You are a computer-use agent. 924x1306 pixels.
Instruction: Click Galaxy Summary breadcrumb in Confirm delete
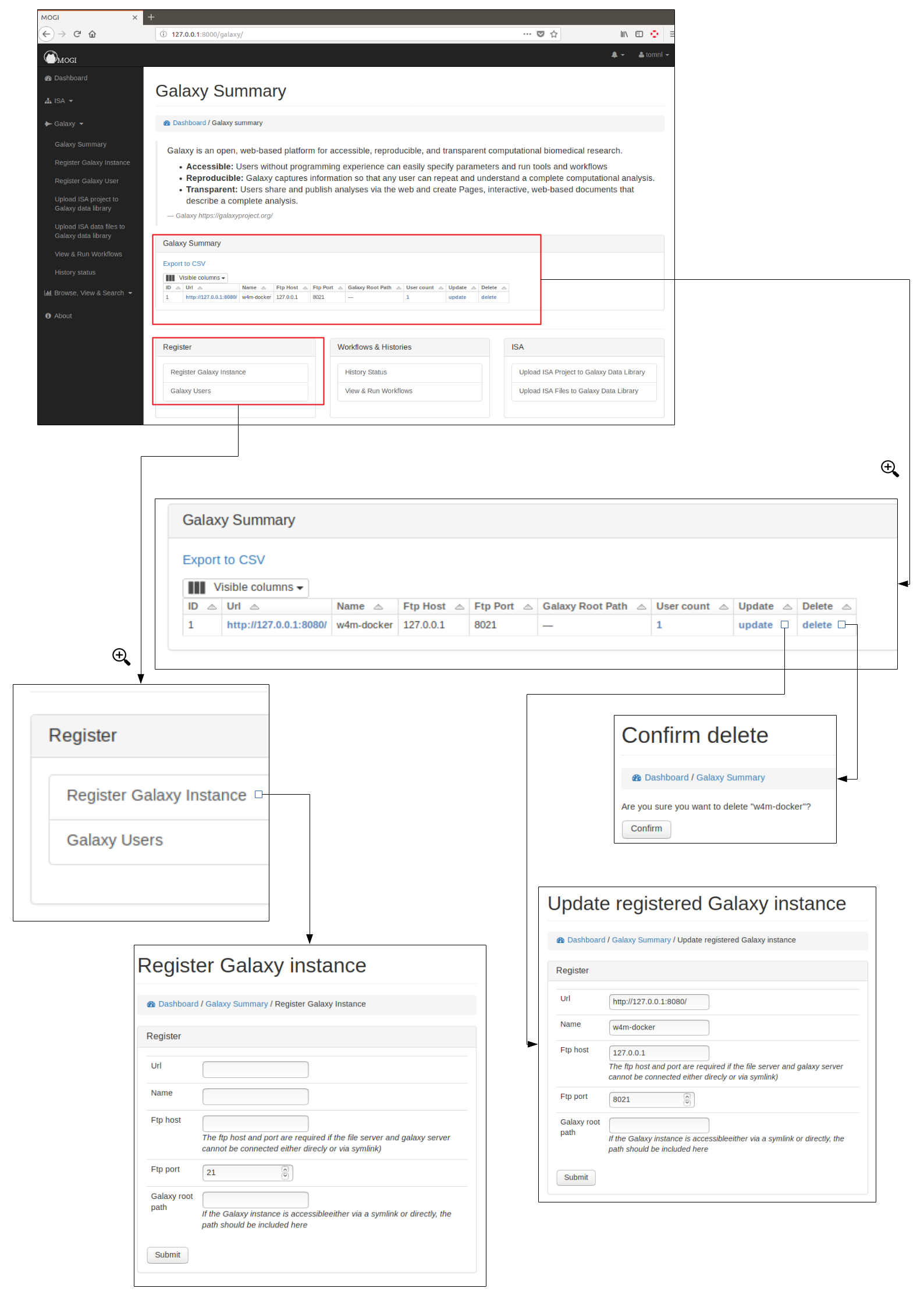pyautogui.click(x=730, y=778)
